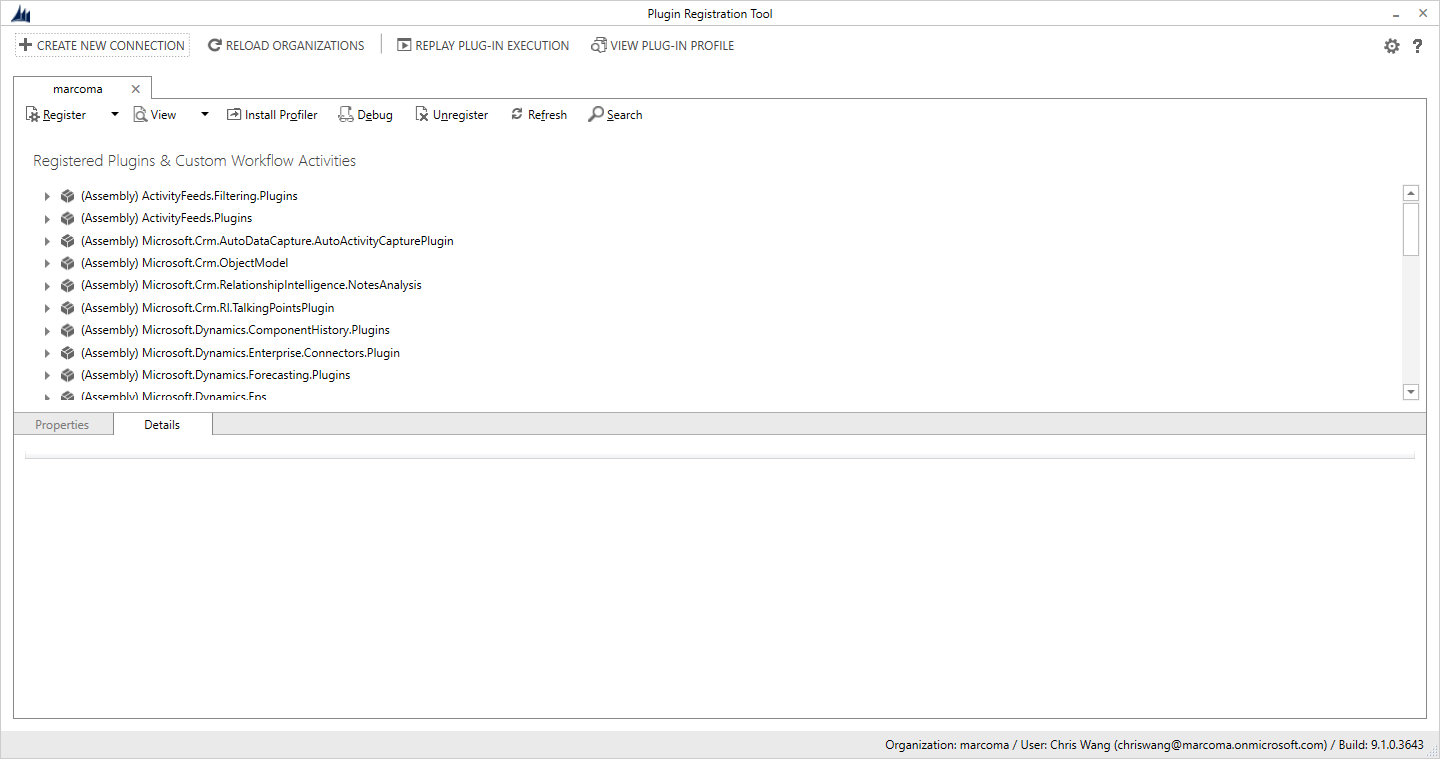The height and width of the screenshot is (759, 1440).
Task: Open the View dropdown arrow
Action: (205, 115)
